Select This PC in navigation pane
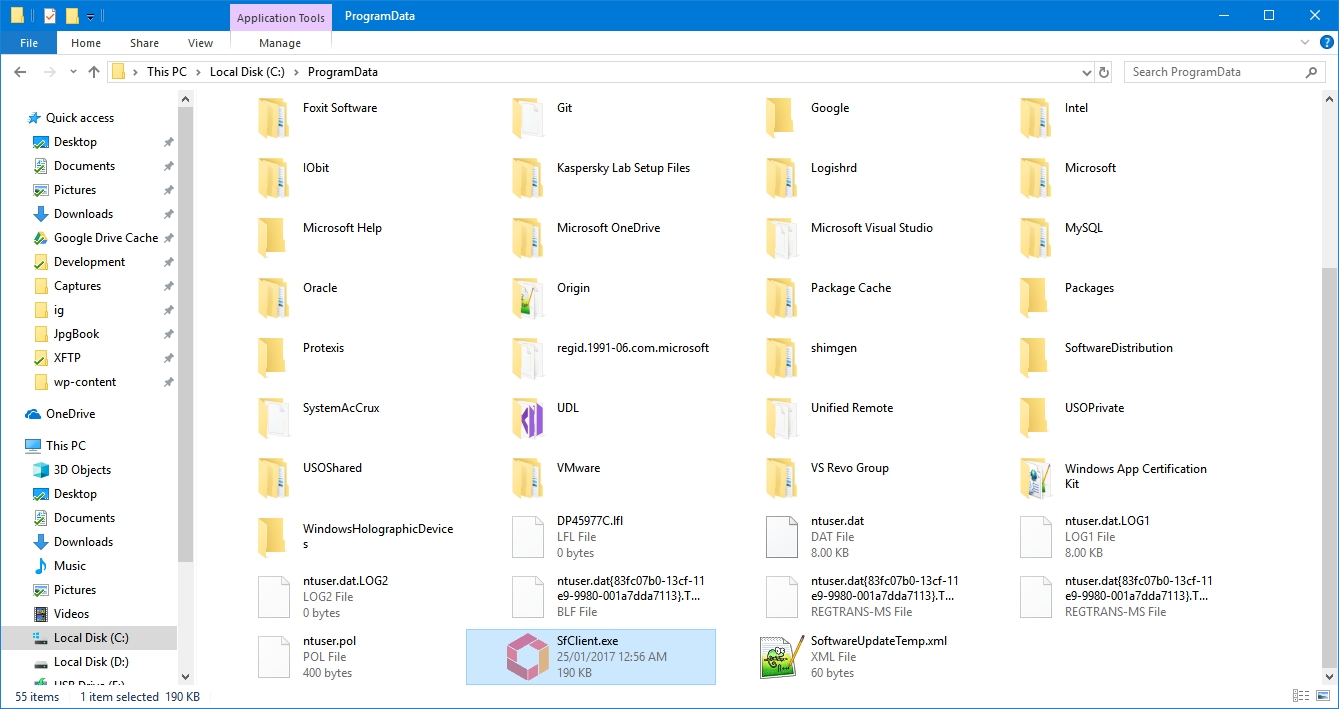The image size is (1339, 709). click(x=56, y=446)
